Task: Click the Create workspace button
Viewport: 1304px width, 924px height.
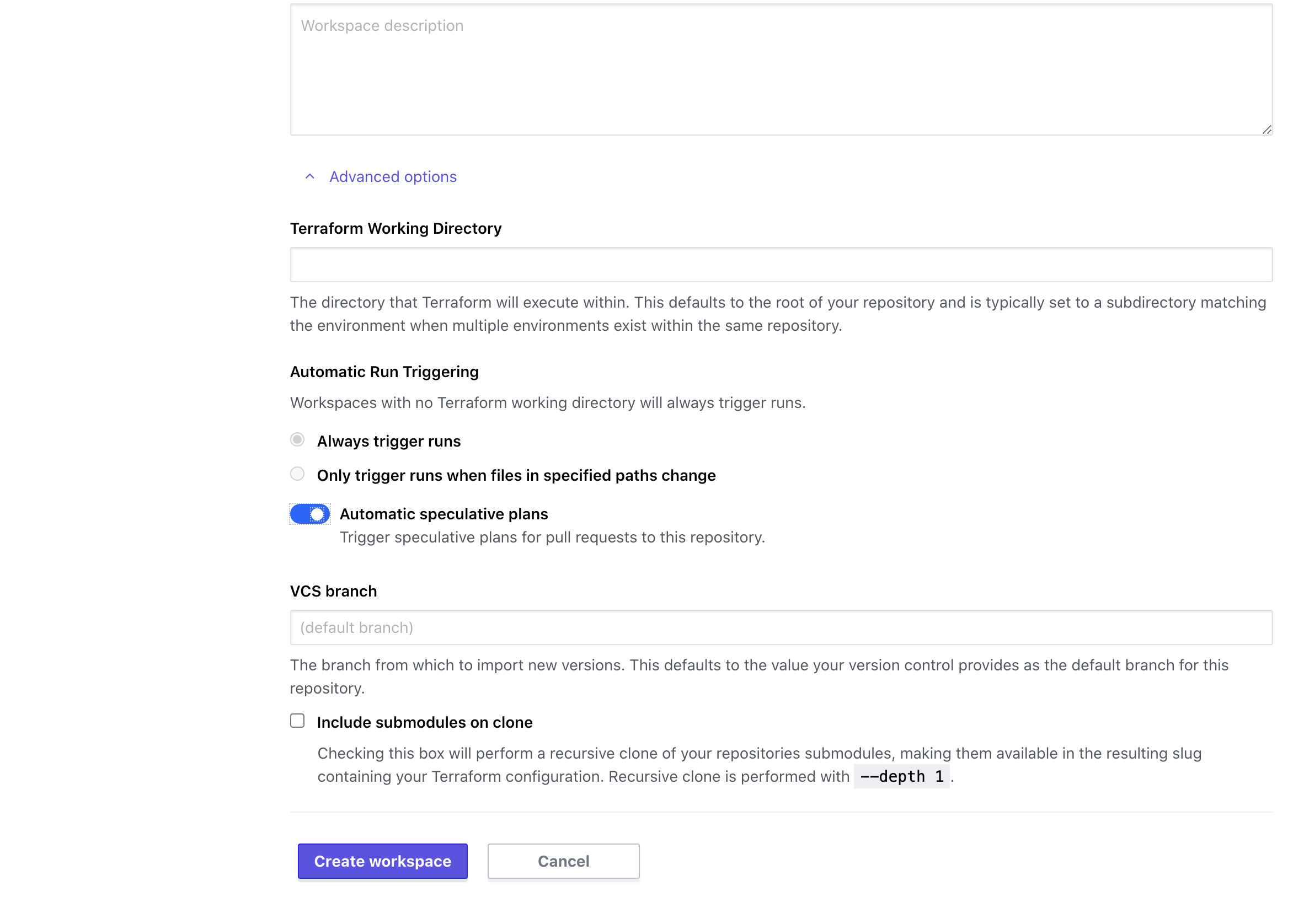Action: 382,861
